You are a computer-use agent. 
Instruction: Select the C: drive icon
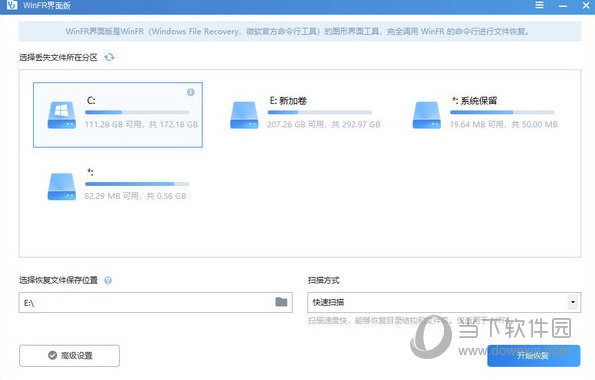pos(62,115)
